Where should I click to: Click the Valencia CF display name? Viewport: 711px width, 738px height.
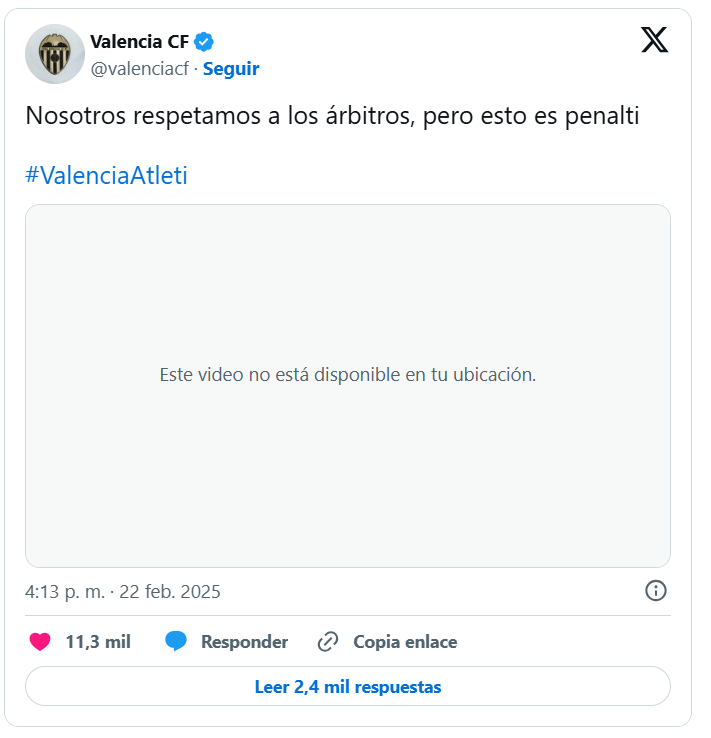click(139, 42)
